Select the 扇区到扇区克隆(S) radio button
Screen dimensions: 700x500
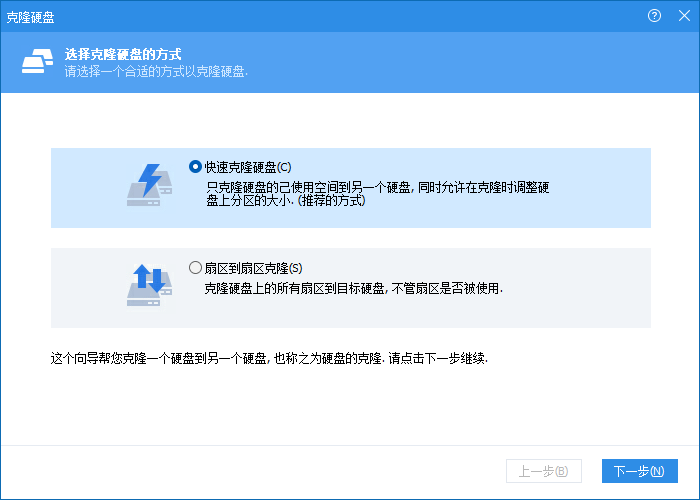click(195, 268)
